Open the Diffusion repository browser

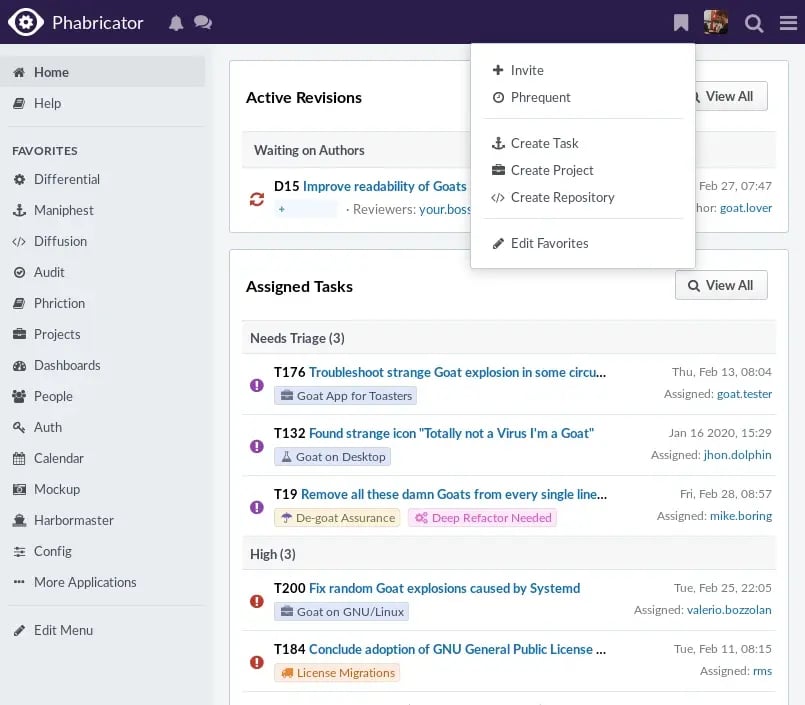[62, 241]
